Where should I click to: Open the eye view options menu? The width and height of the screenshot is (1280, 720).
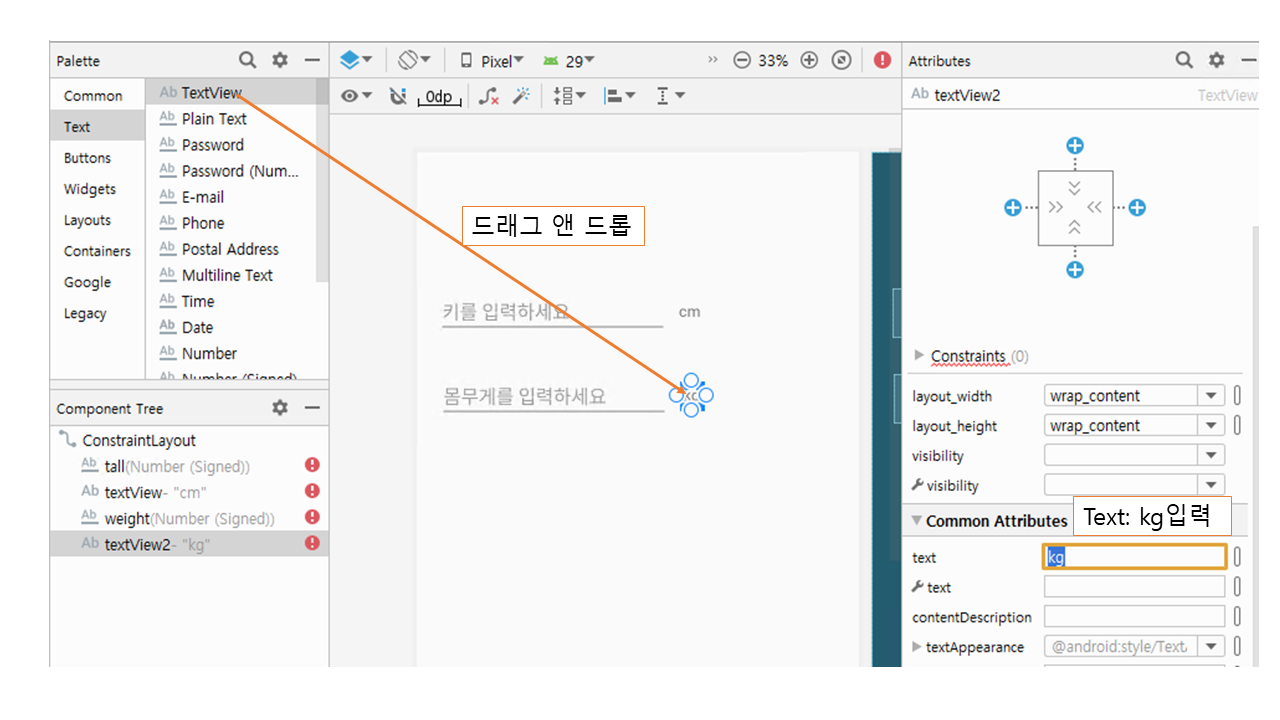[x=355, y=96]
